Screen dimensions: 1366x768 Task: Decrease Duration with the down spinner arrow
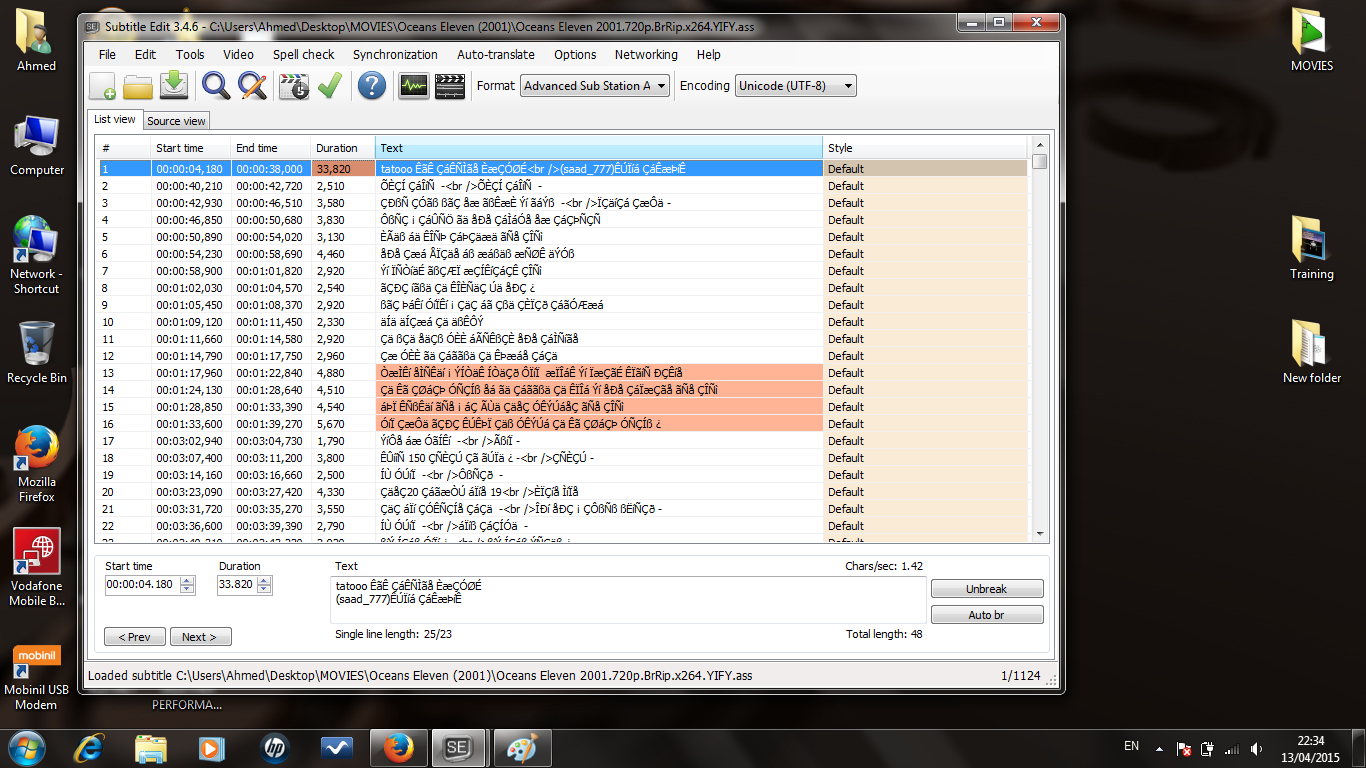tap(265, 589)
